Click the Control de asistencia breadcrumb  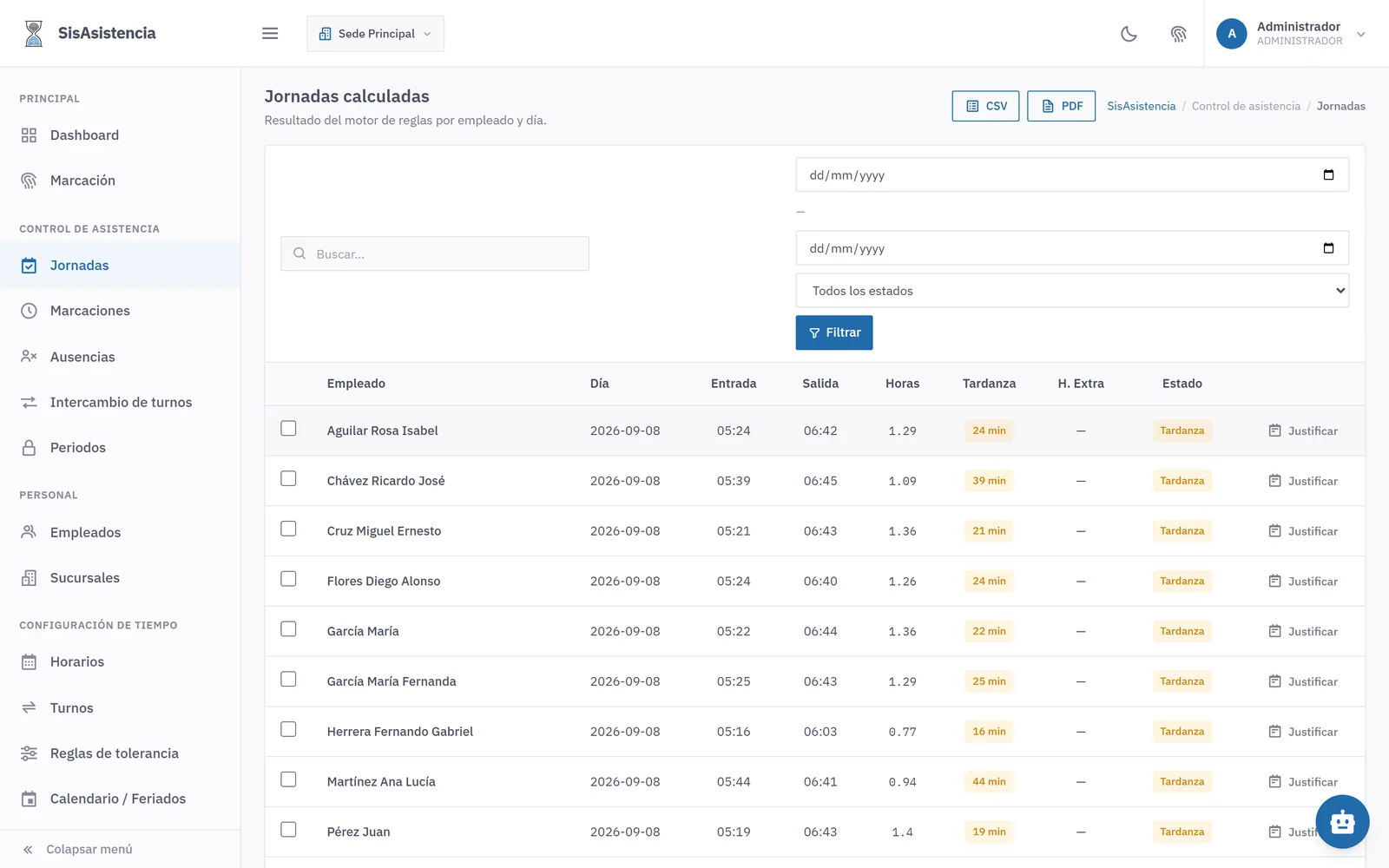click(1246, 106)
